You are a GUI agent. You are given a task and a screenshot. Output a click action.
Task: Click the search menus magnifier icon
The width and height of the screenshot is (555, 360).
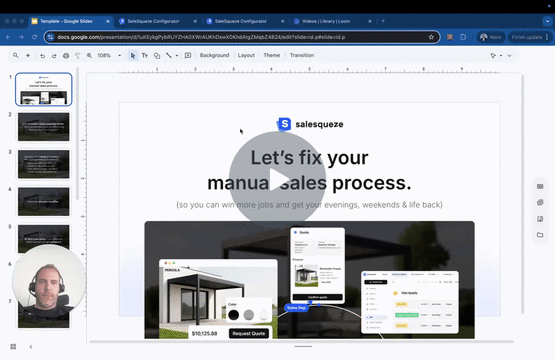16,56
